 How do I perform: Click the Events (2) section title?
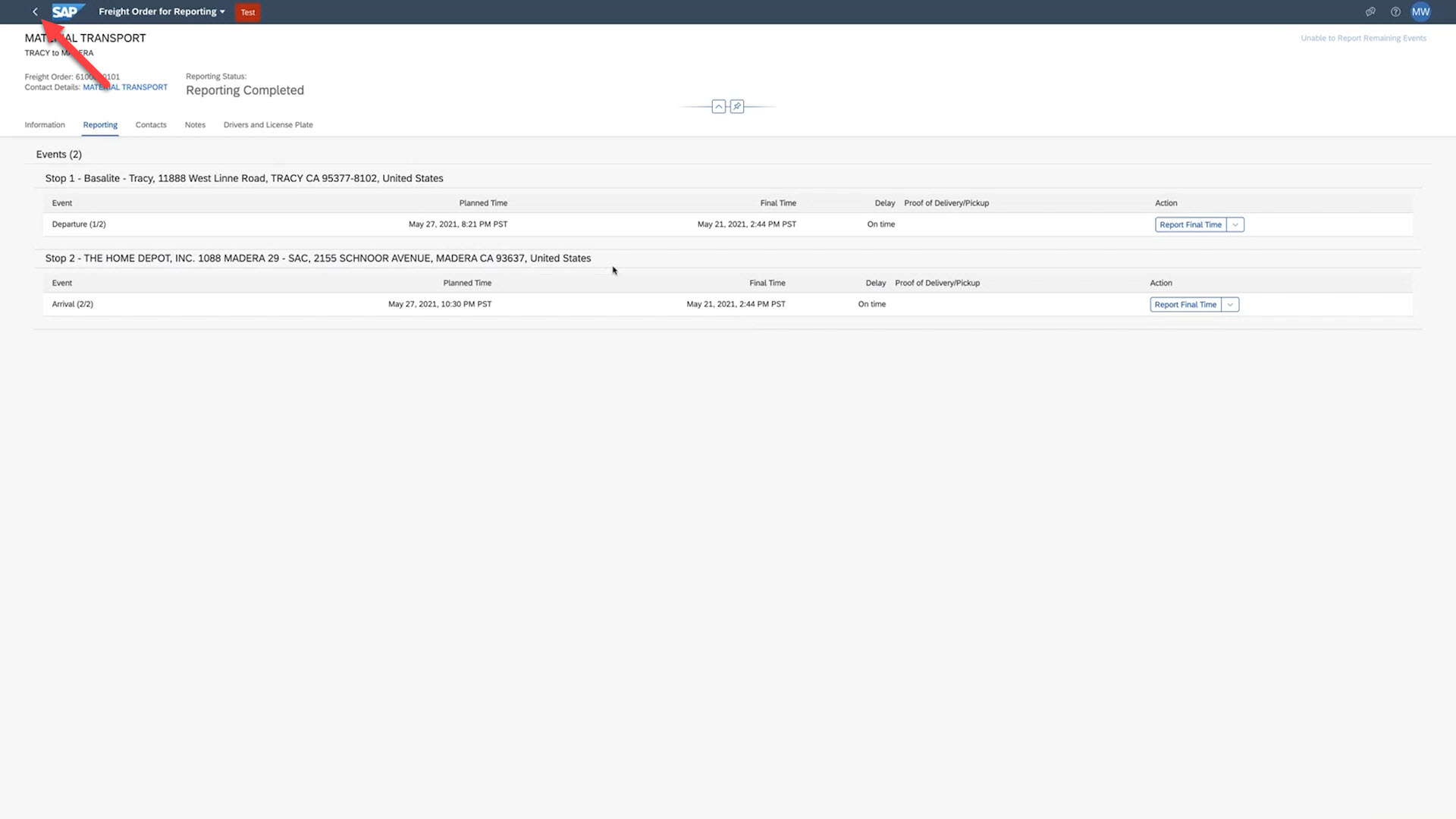[59, 155]
